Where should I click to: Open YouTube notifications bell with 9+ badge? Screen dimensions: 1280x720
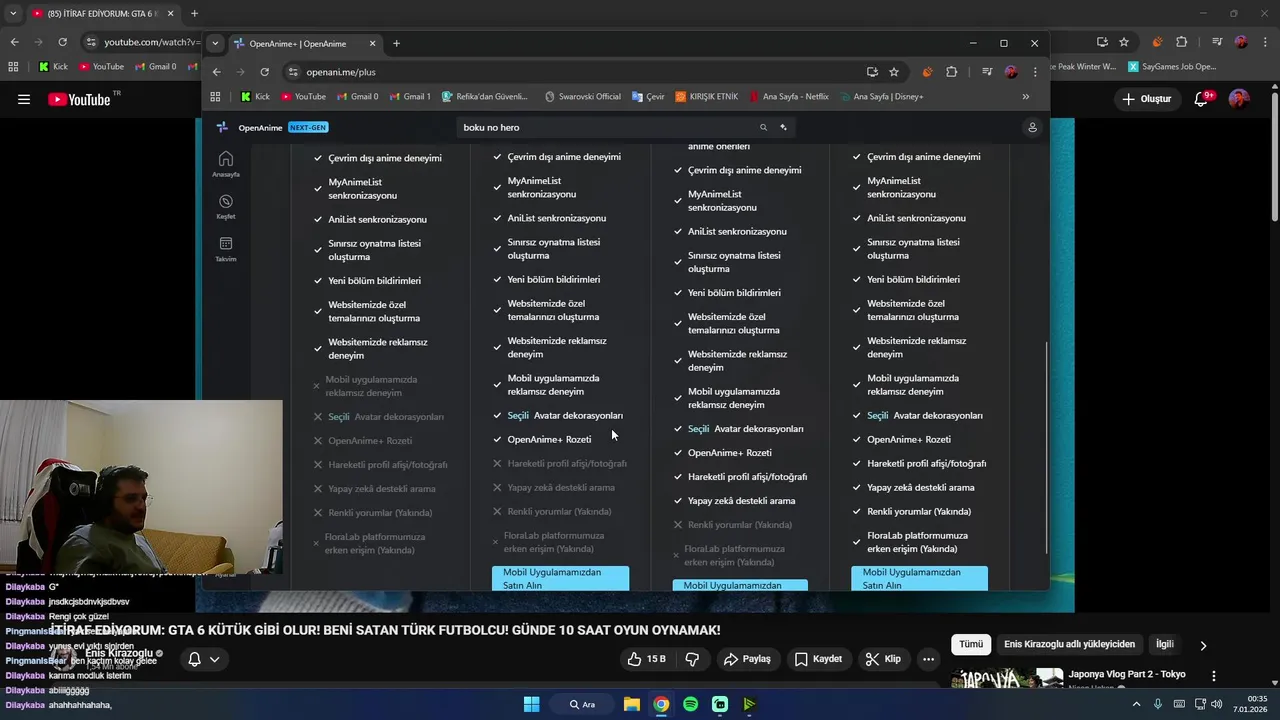(x=1203, y=99)
